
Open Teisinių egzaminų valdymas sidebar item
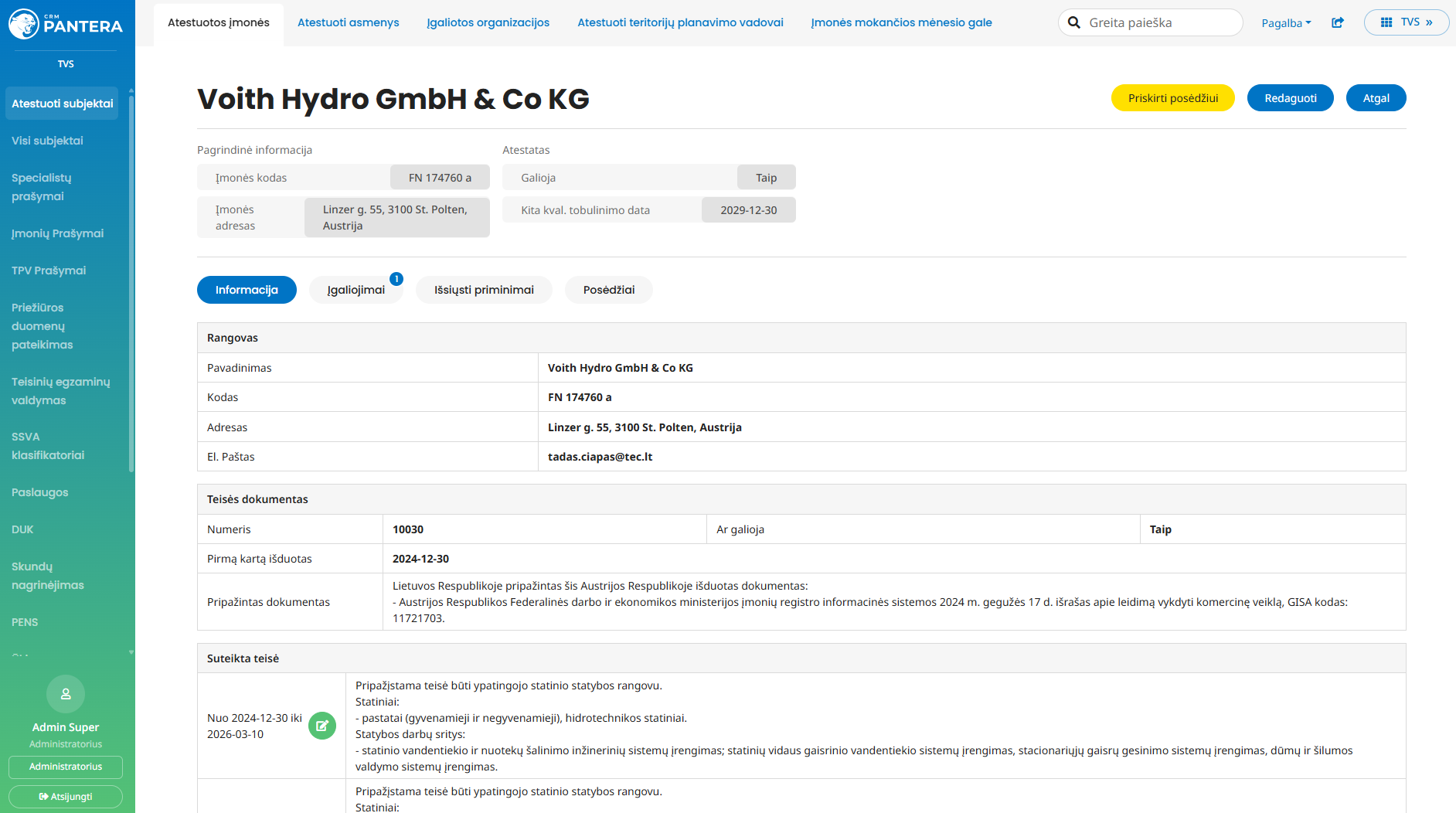(x=61, y=391)
